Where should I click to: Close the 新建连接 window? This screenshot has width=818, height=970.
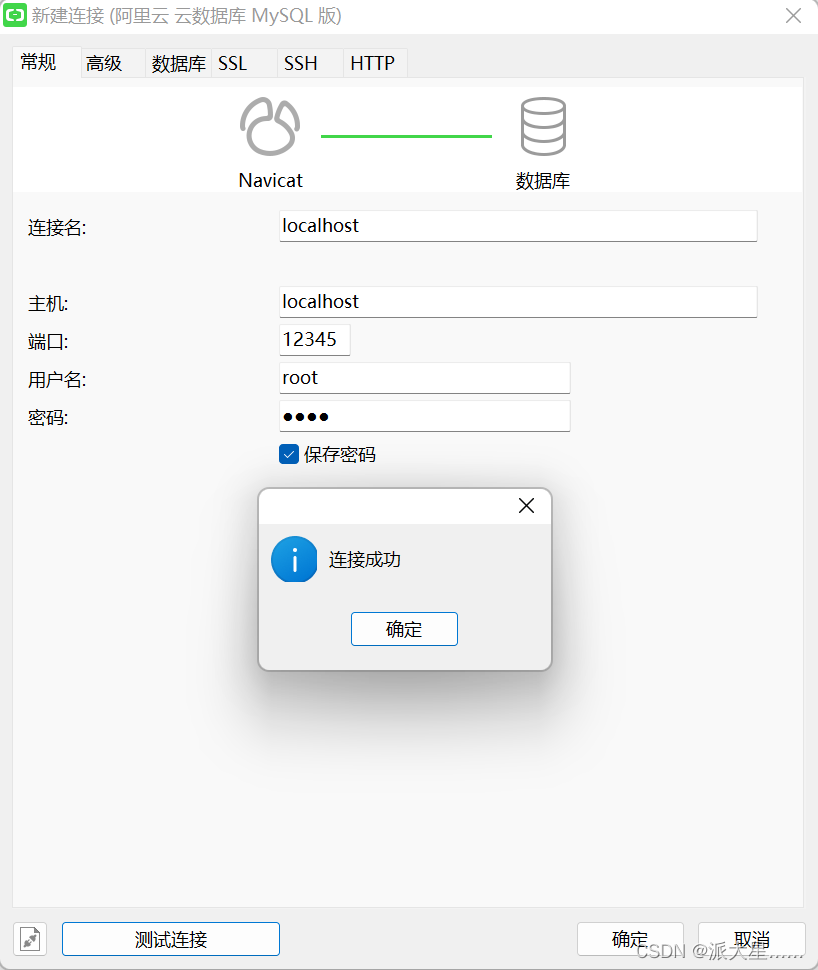click(793, 15)
